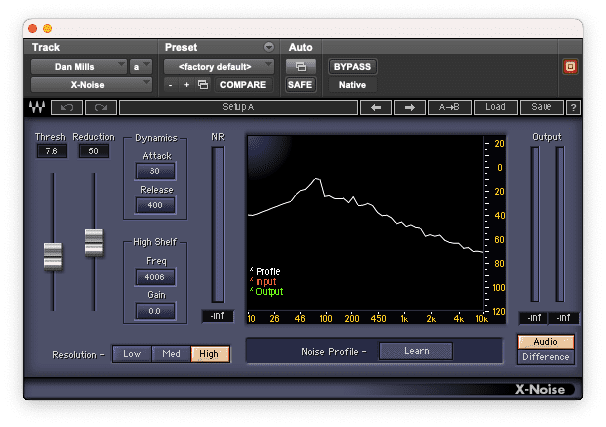Screen dimensions: 606x427
Task: Click the automation enable icon under Auto
Action: pyautogui.click(x=300, y=67)
